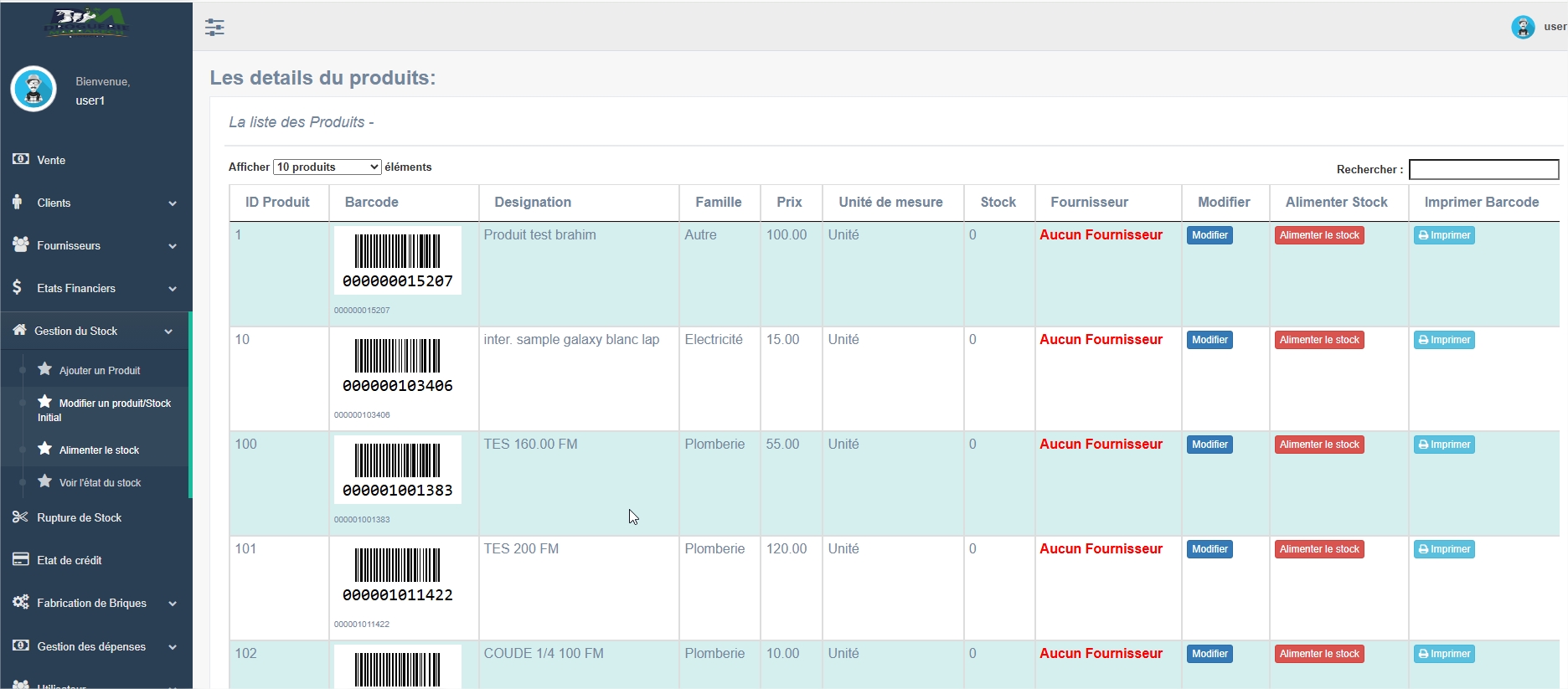Click the scissors icon for Rupture de Stock
The image size is (1568, 689).
(21, 517)
